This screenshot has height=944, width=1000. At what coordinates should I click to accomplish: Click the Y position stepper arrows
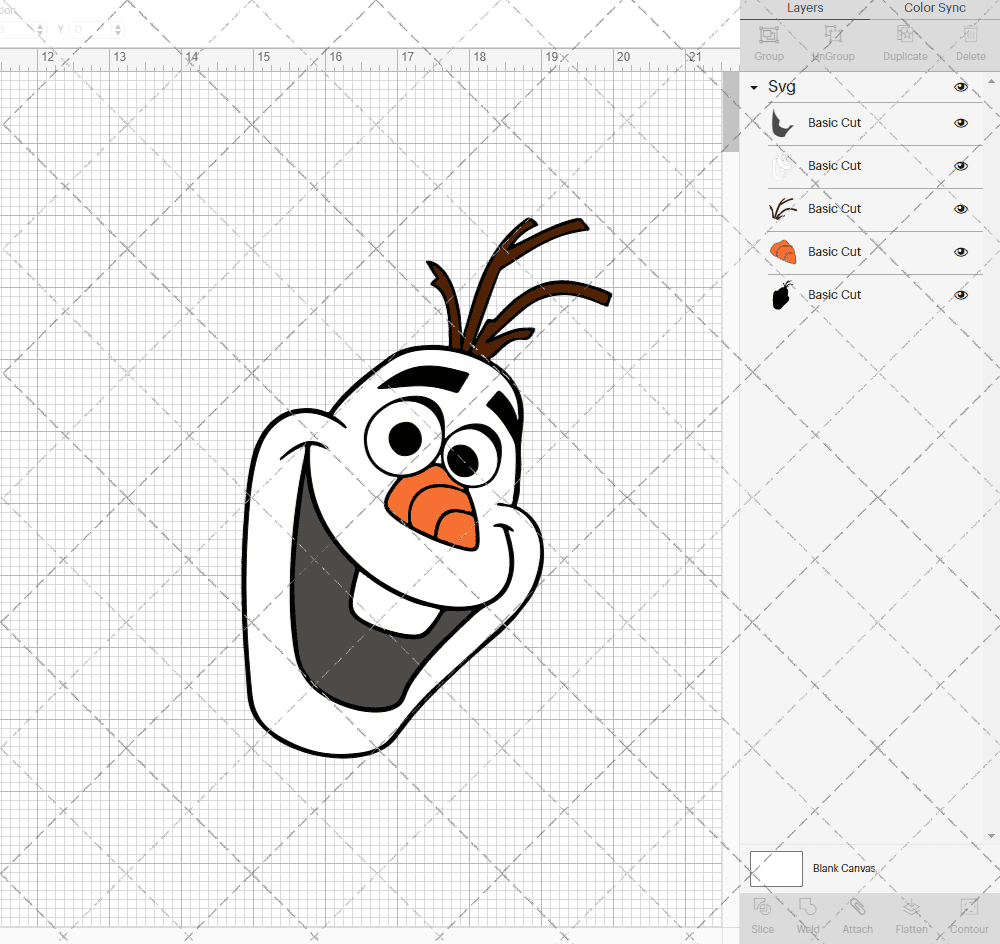(x=118, y=29)
